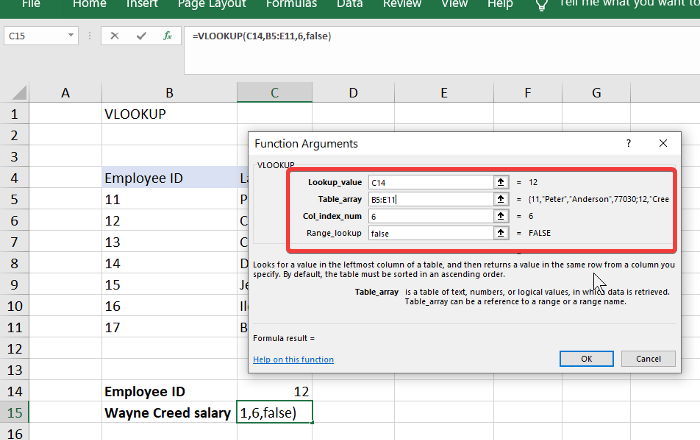The image size is (700, 440).
Task: Select row 14 header
Action: tap(14, 391)
